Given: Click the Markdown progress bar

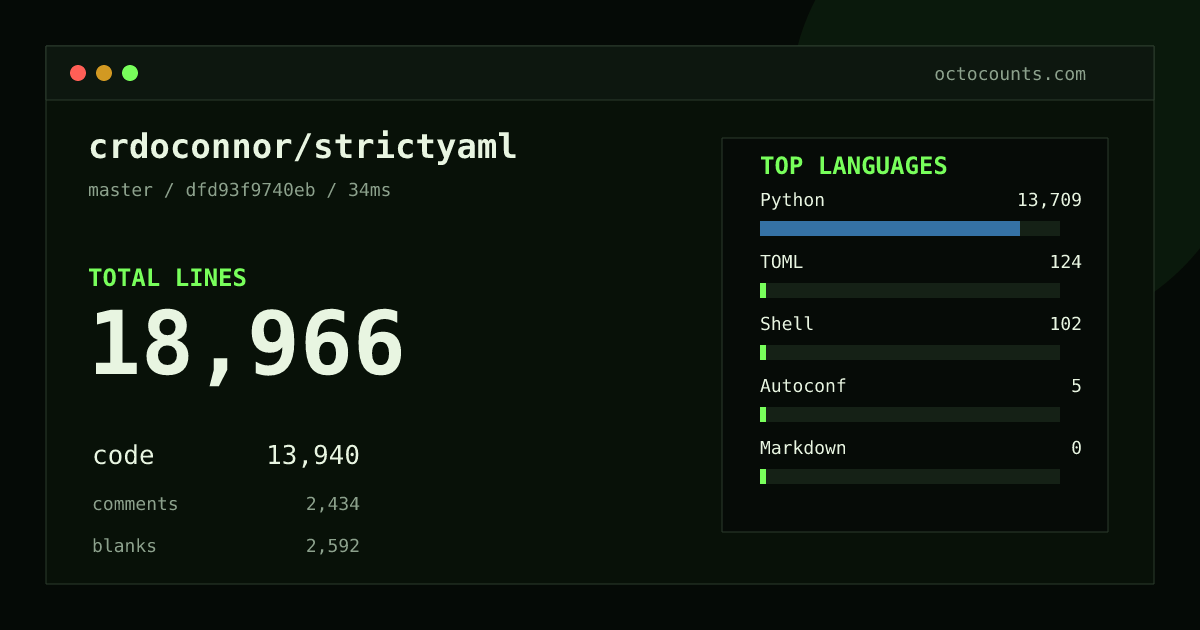Looking at the screenshot, I should tap(910, 476).
